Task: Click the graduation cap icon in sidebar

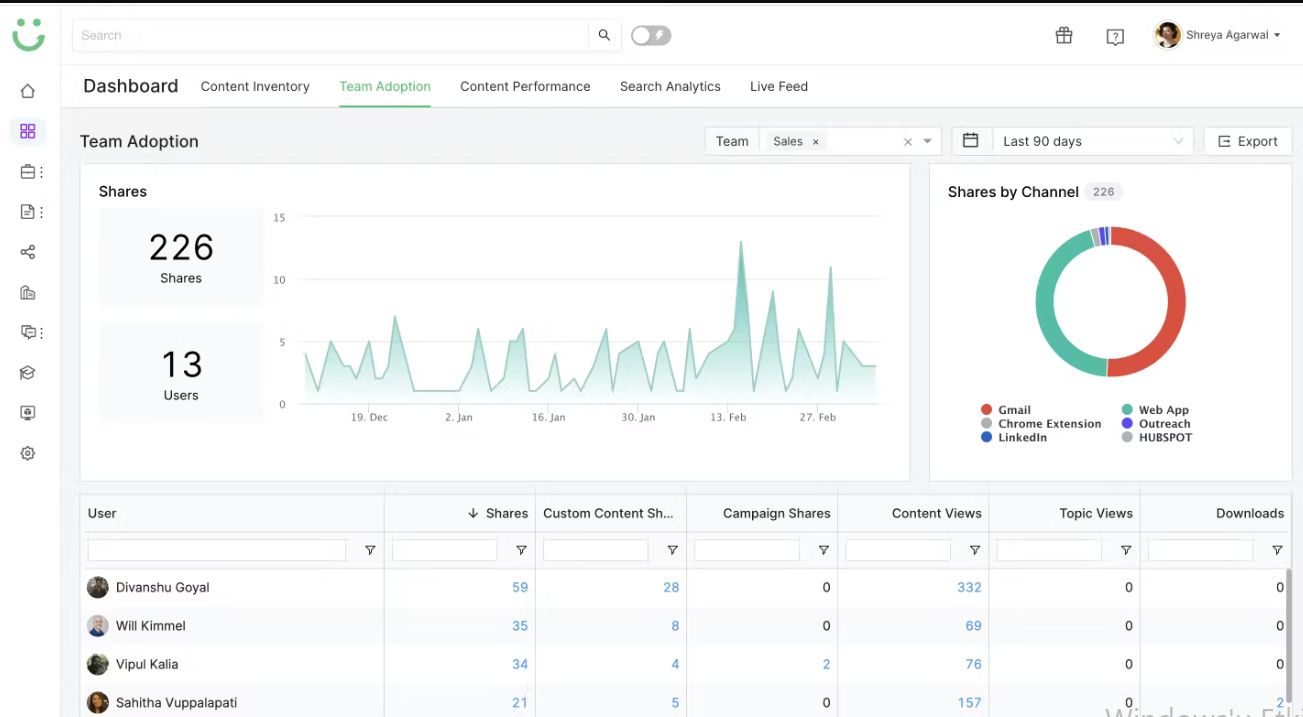Action: pos(28,373)
